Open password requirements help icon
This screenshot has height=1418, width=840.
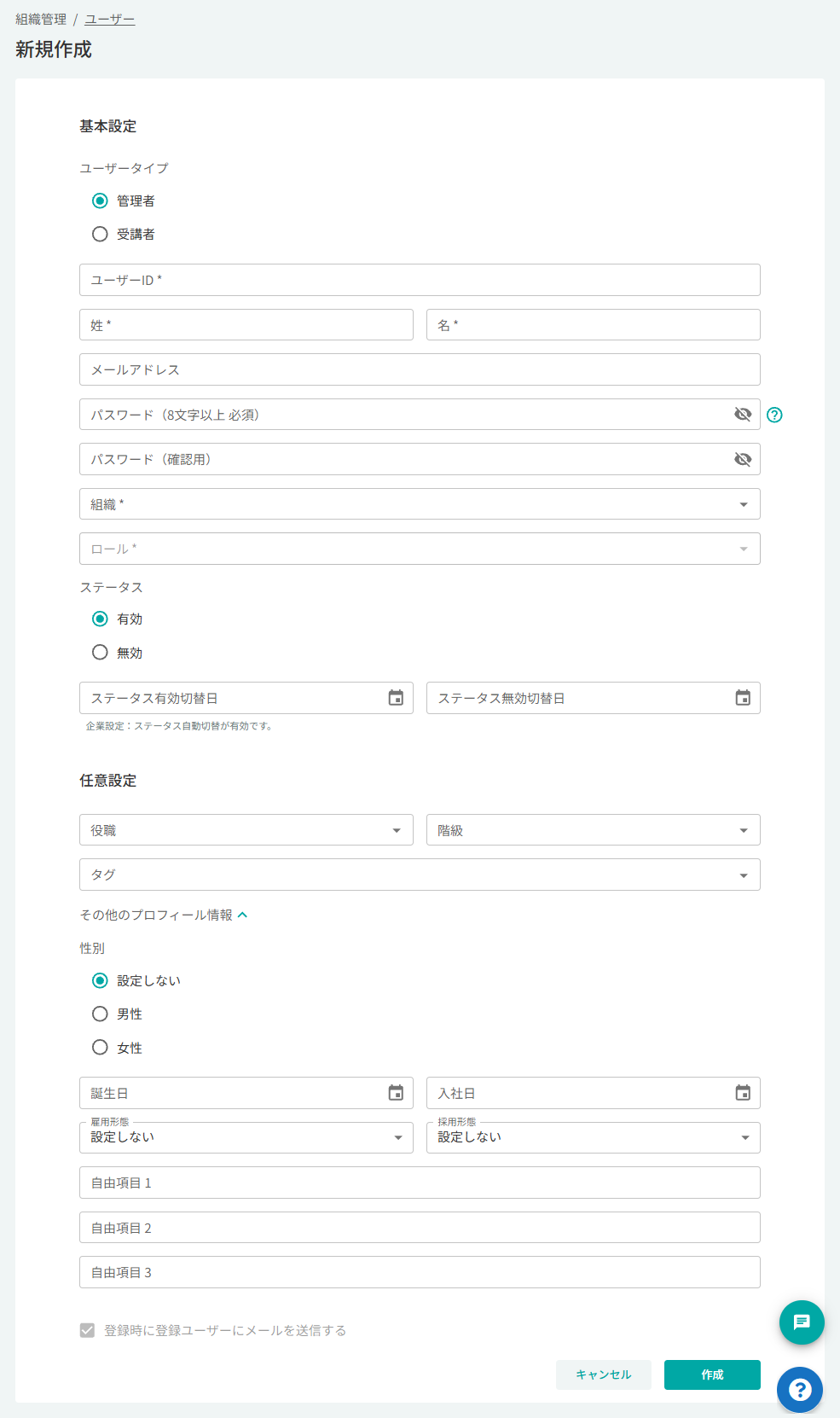tap(774, 415)
